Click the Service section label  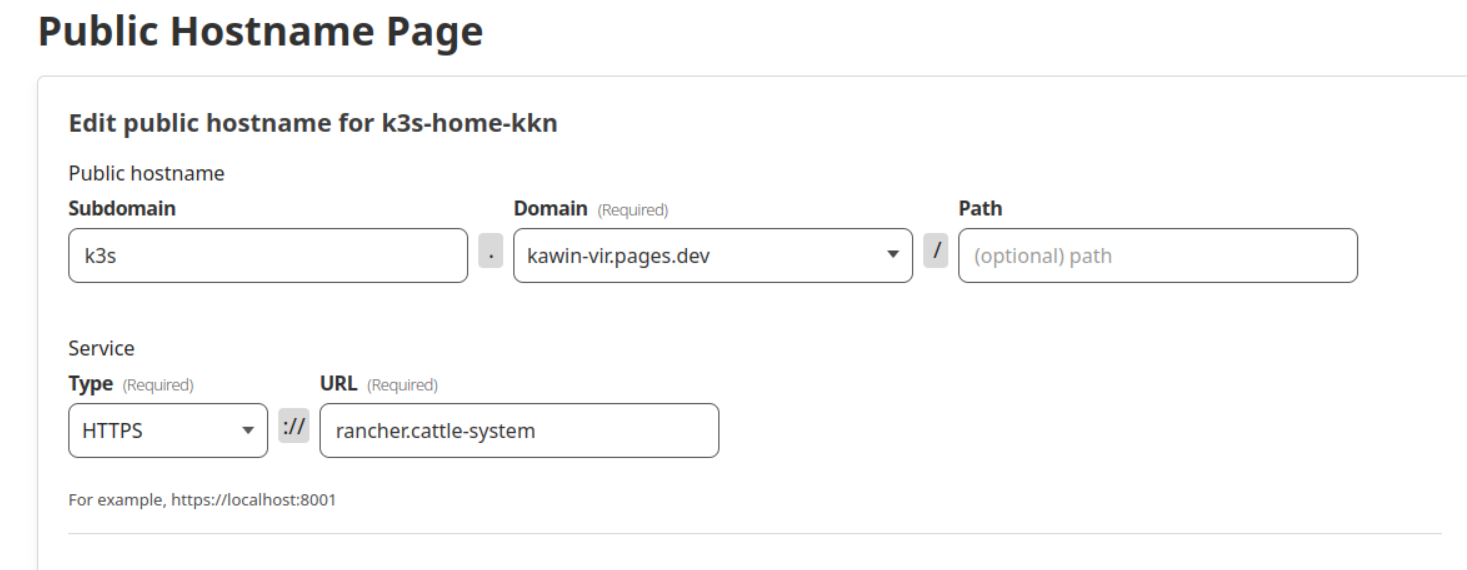point(101,349)
